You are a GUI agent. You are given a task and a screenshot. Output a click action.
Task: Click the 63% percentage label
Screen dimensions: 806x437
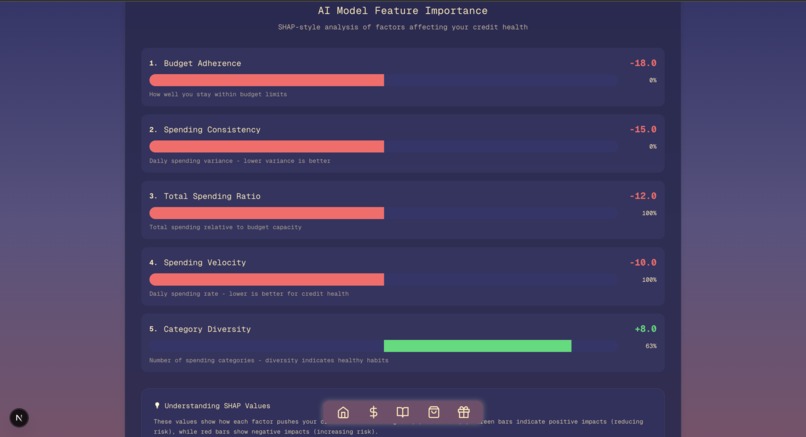pyautogui.click(x=651, y=346)
